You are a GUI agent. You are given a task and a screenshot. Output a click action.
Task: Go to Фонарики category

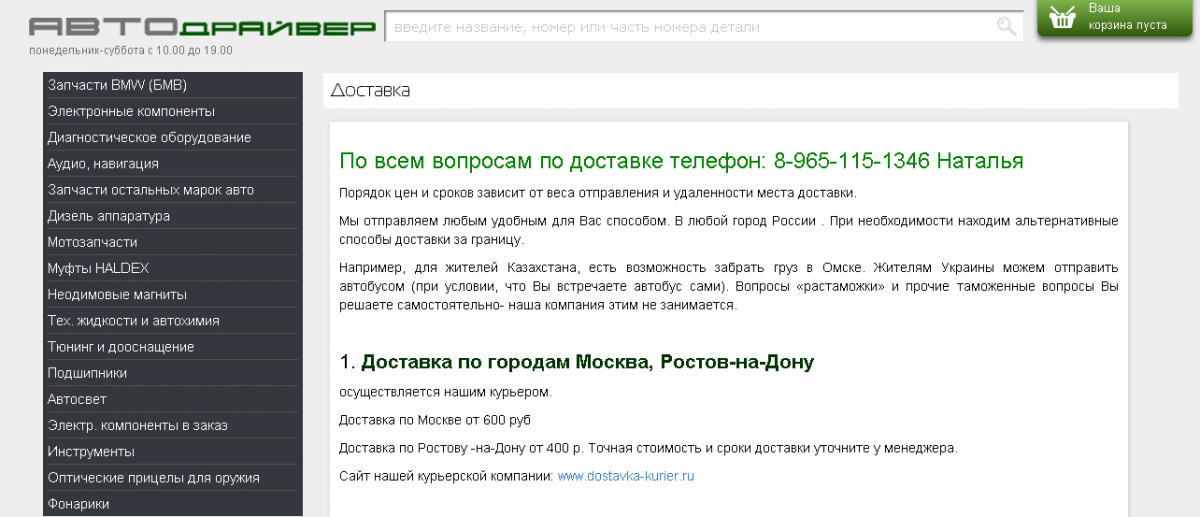pyautogui.click(x=173, y=504)
